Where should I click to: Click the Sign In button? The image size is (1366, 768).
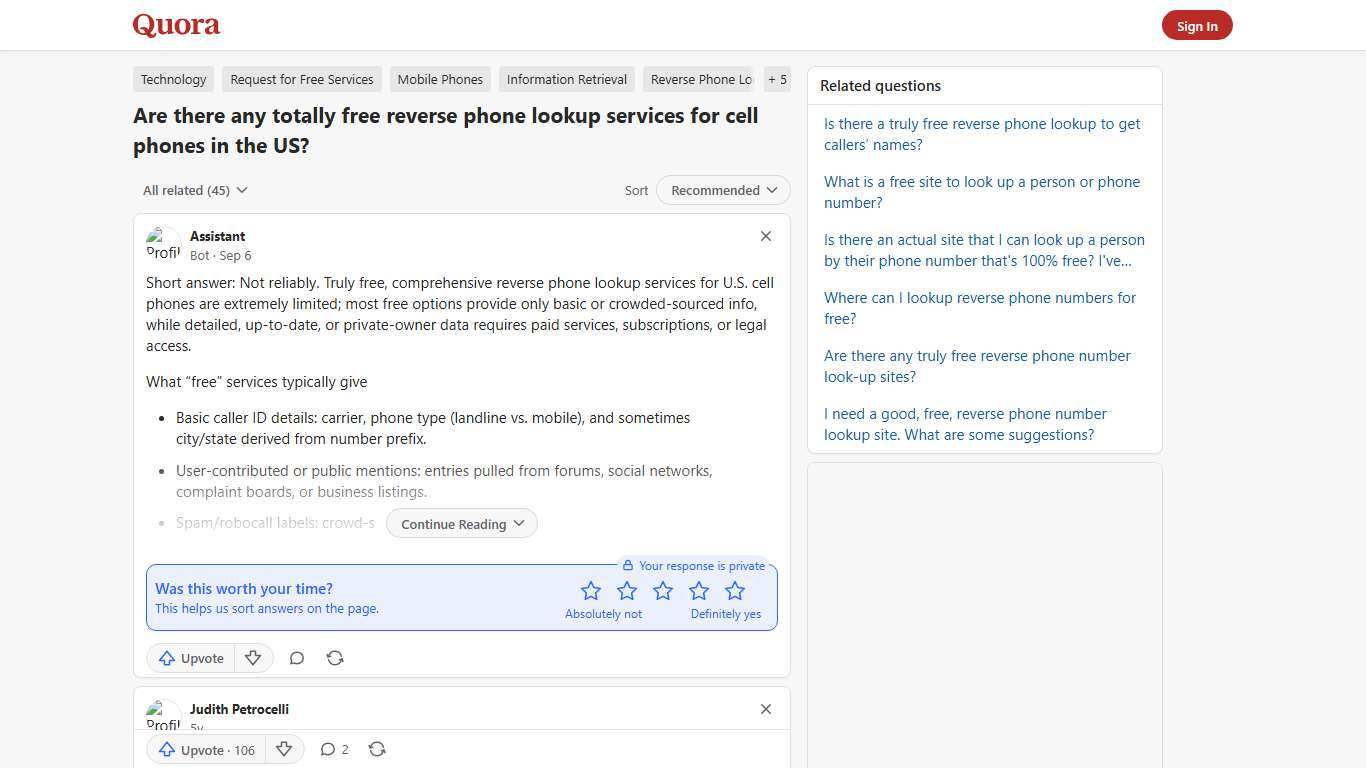coord(1197,25)
